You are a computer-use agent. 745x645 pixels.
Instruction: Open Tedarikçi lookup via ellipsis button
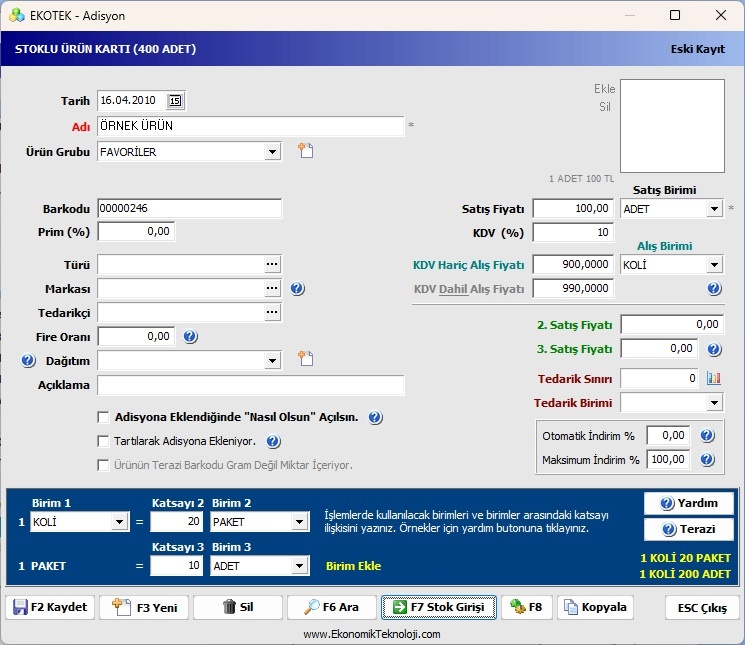point(272,312)
